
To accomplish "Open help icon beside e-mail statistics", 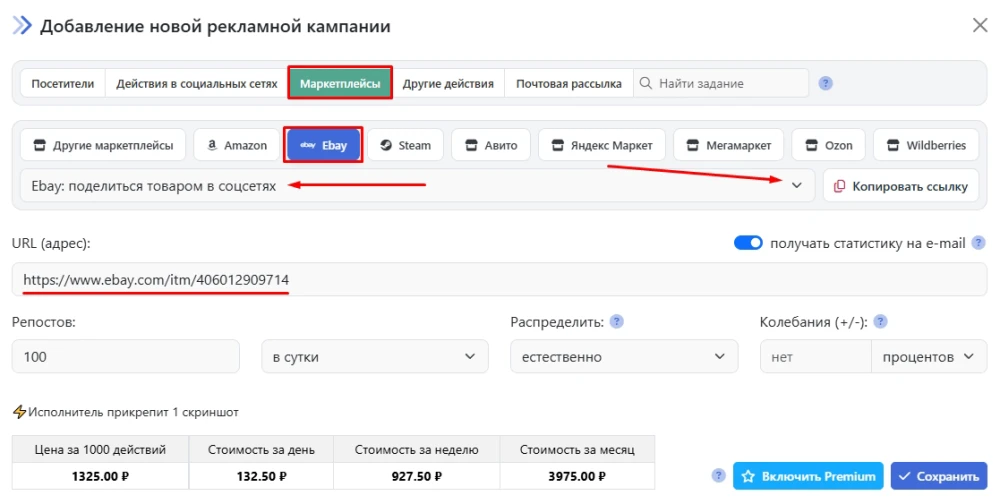I will 978,243.
